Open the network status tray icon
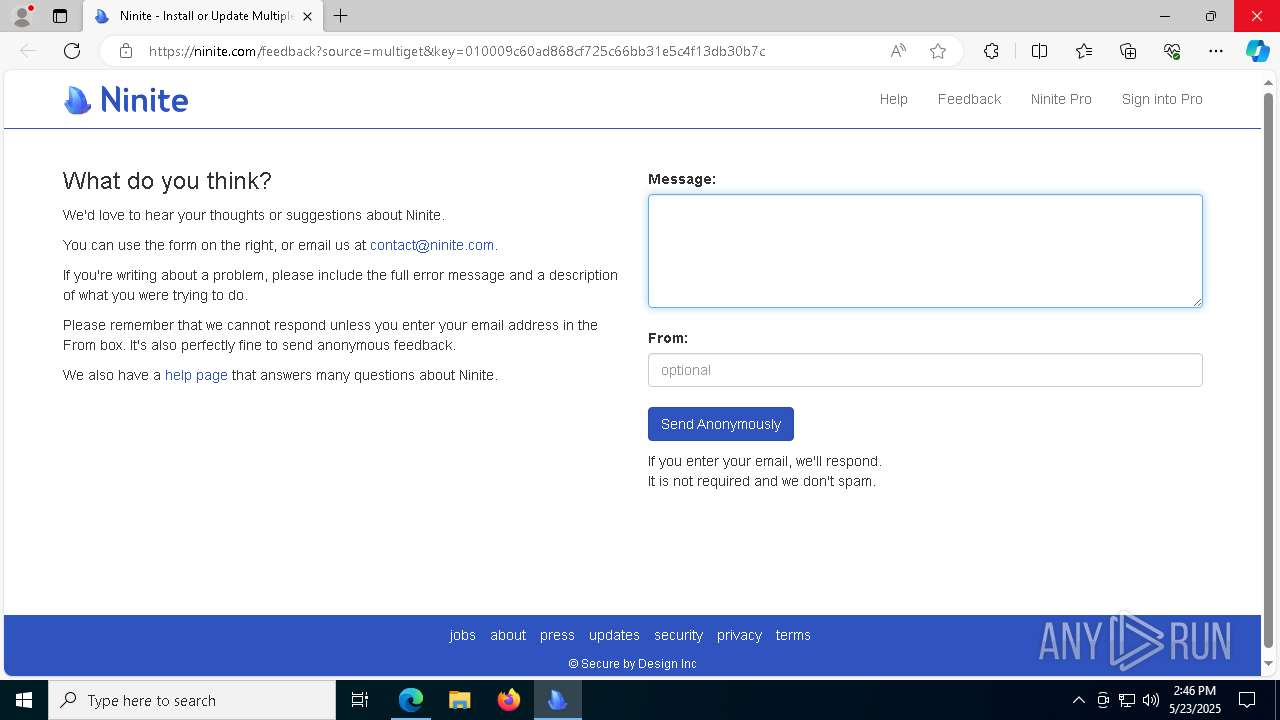The width and height of the screenshot is (1280, 720). coord(1127,700)
